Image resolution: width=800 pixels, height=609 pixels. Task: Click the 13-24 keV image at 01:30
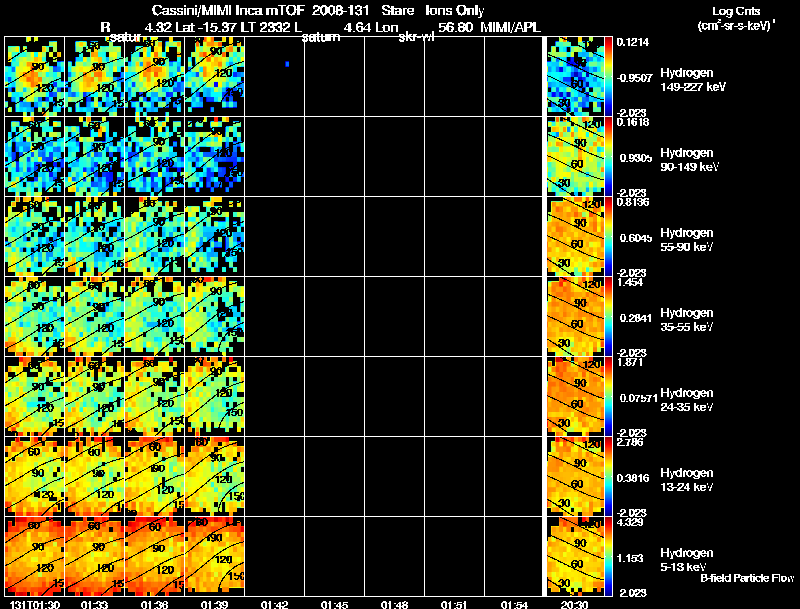click(x=35, y=476)
